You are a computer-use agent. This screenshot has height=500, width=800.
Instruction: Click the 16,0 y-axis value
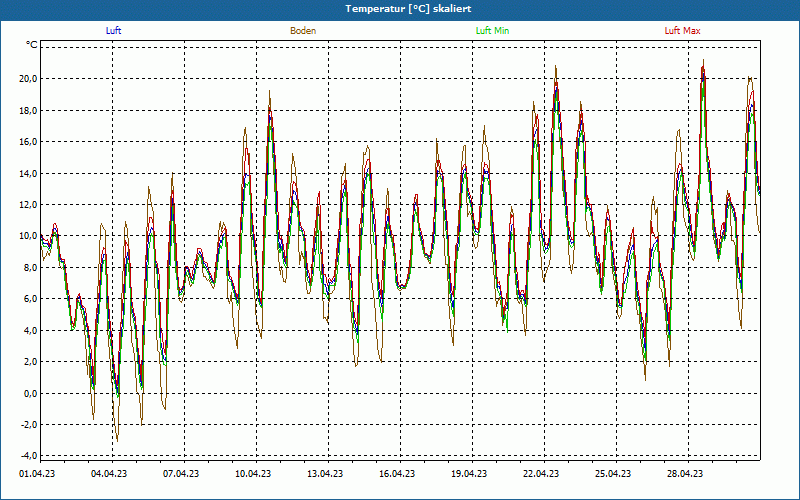[28, 142]
